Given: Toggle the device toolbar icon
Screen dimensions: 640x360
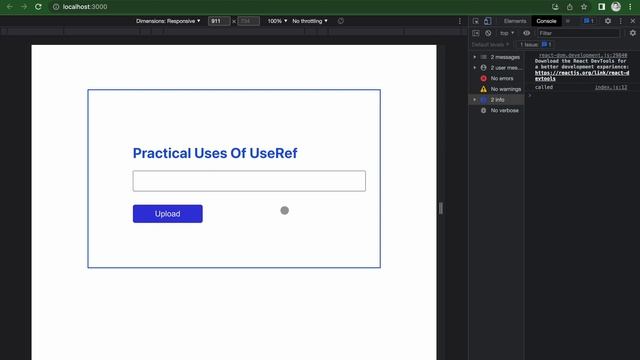Looking at the screenshot, I should click(487, 21).
